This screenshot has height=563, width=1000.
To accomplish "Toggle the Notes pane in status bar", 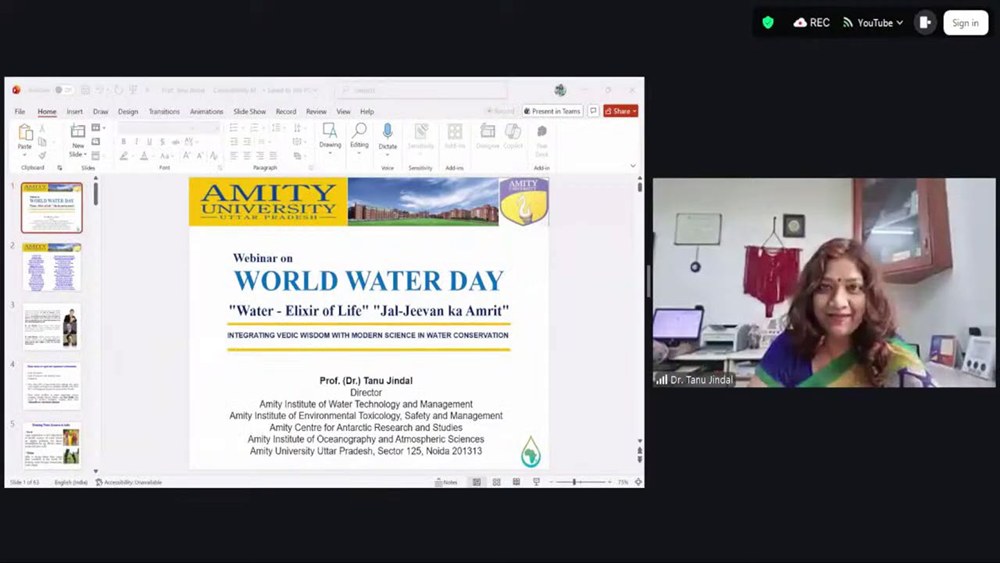I will click(x=446, y=482).
